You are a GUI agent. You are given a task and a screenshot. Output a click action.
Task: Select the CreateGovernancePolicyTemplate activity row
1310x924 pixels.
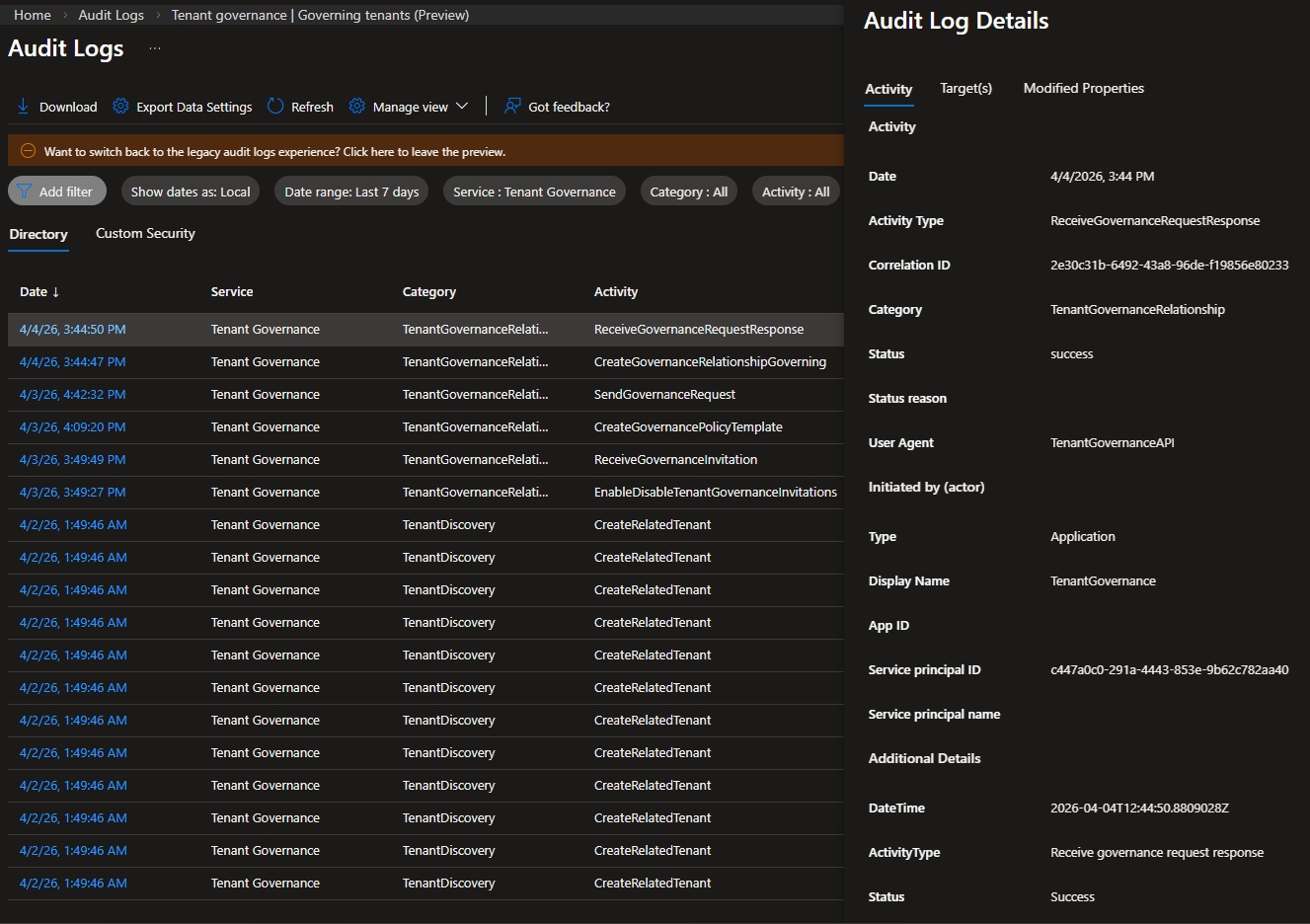[688, 427]
